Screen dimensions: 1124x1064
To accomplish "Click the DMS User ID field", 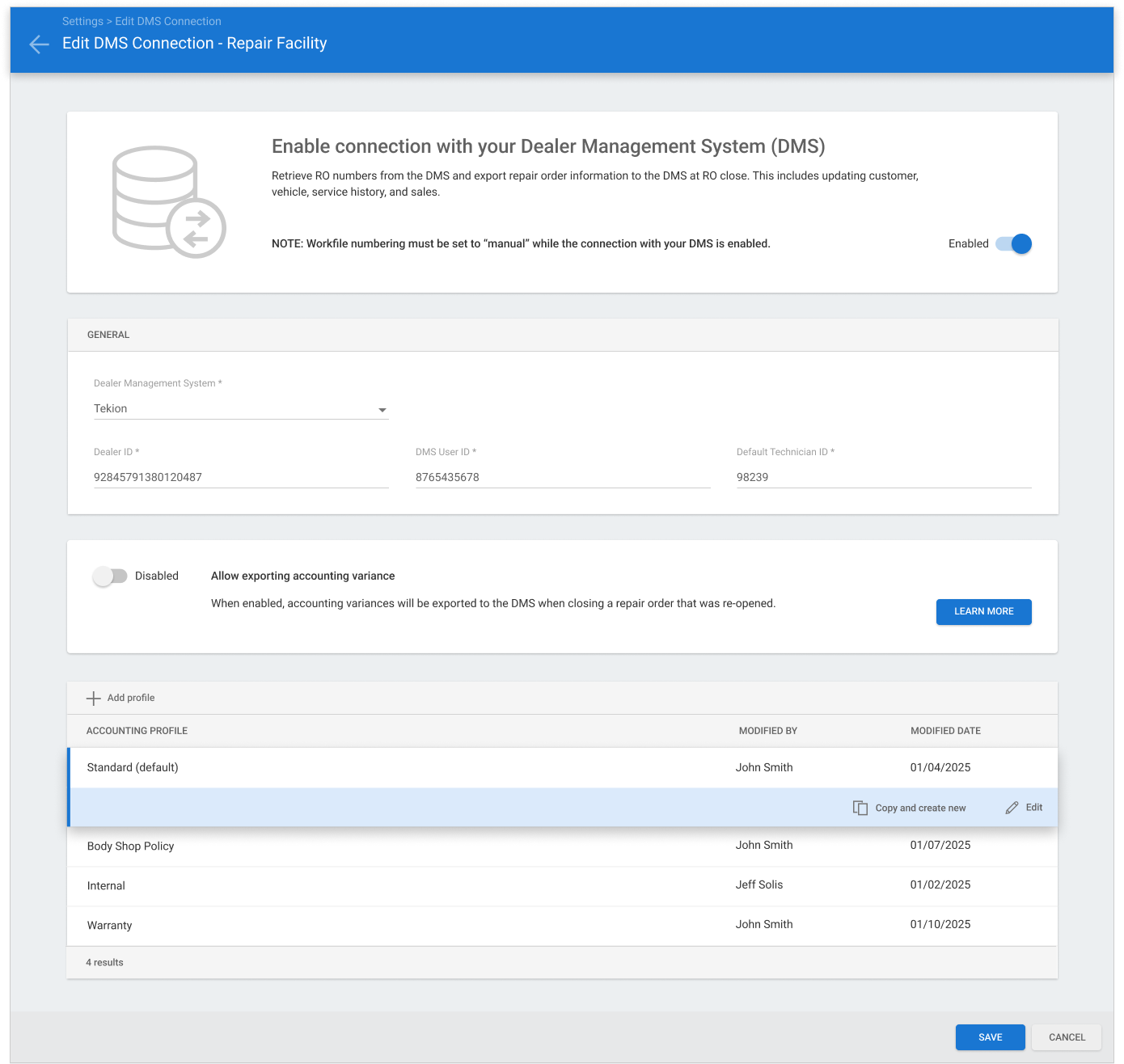I will [563, 477].
